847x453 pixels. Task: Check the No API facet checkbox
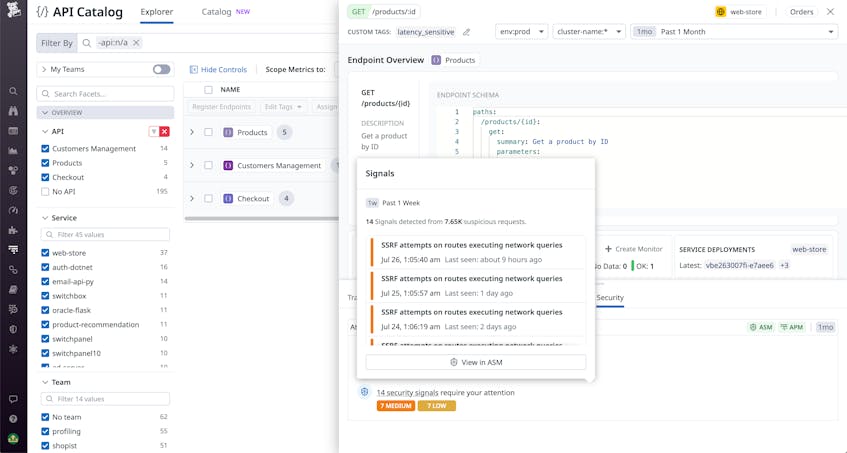pos(45,192)
